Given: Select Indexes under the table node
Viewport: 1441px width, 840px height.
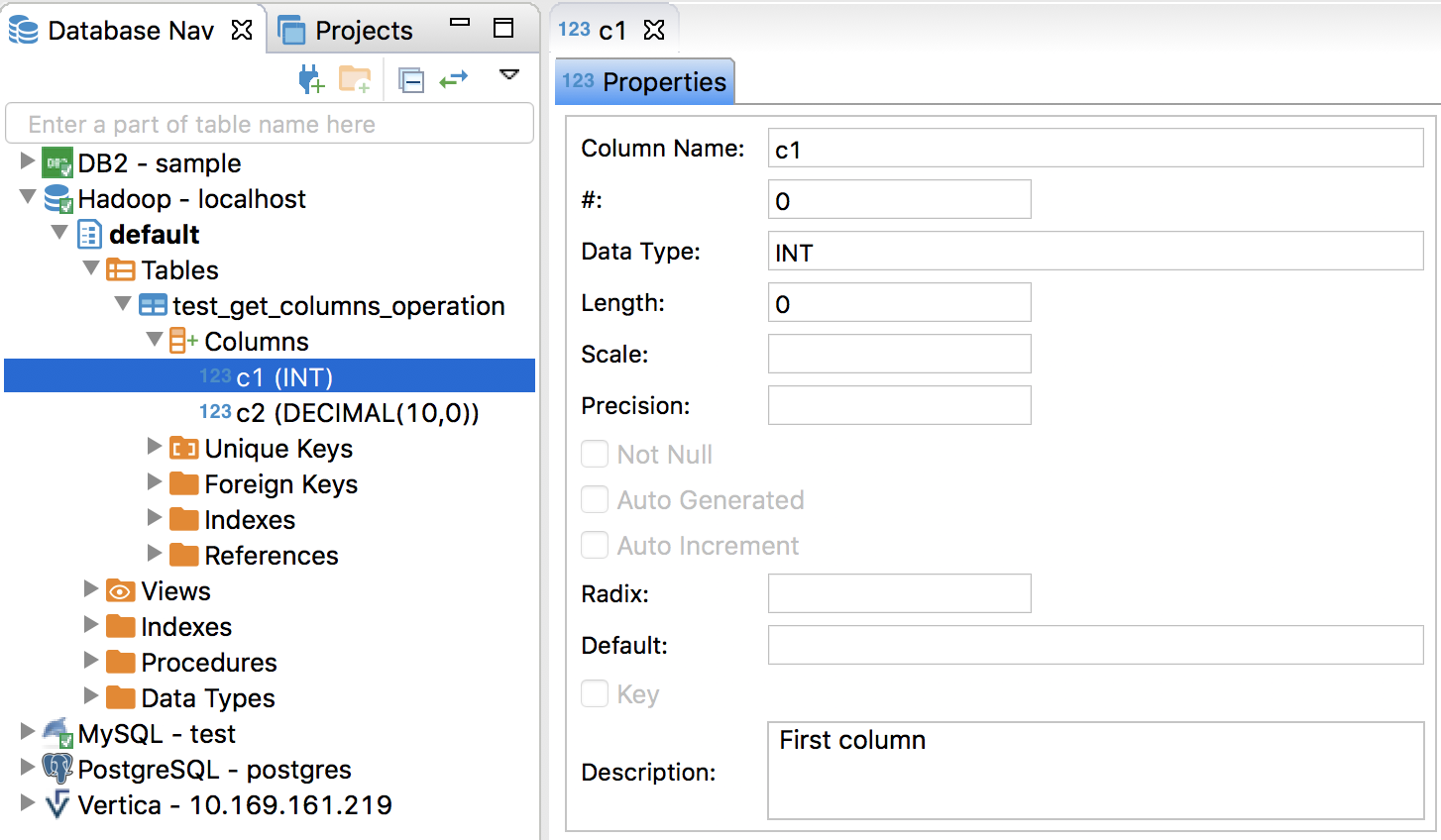Looking at the screenshot, I should point(250,520).
